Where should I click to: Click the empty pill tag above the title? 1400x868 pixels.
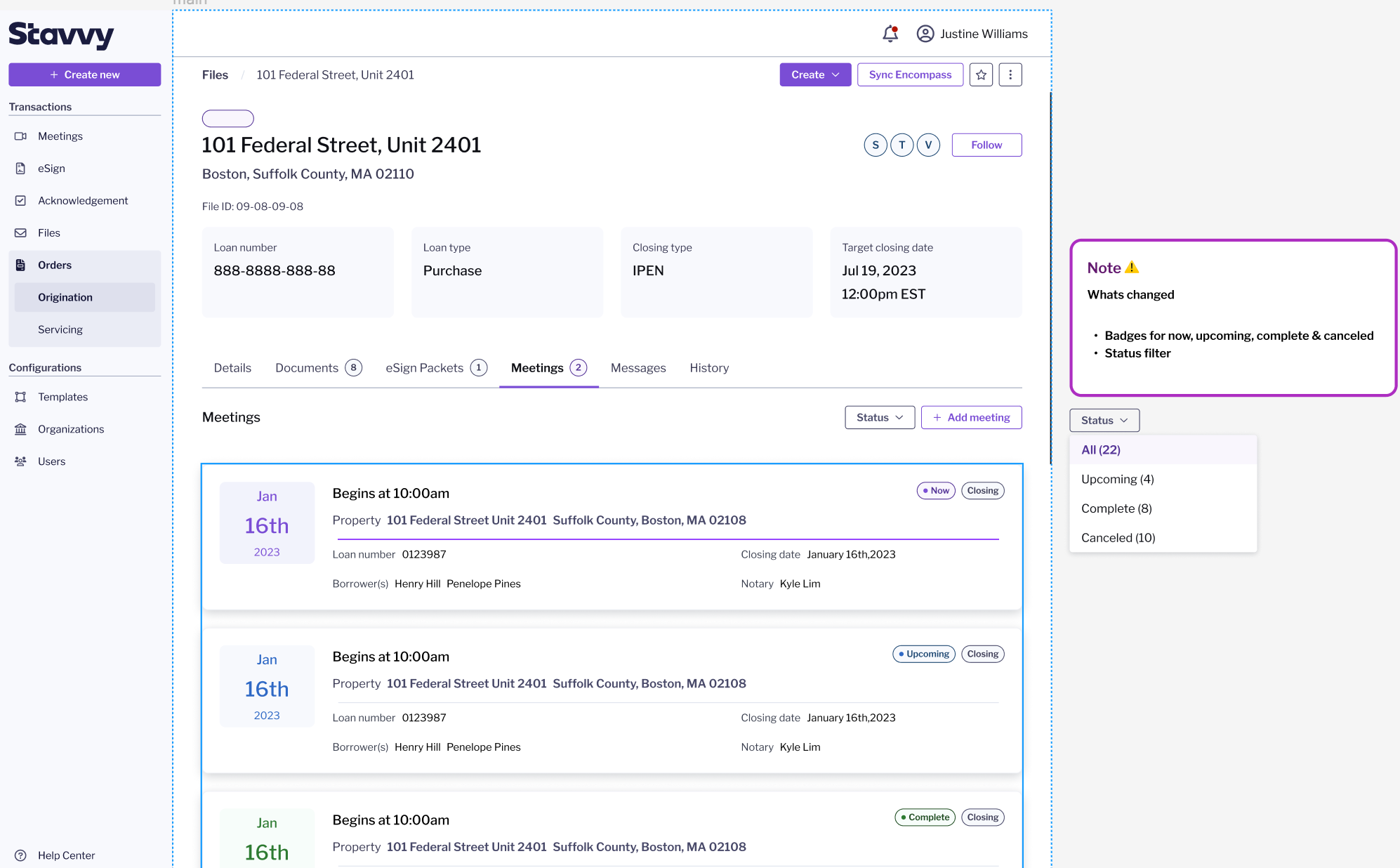point(228,119)
